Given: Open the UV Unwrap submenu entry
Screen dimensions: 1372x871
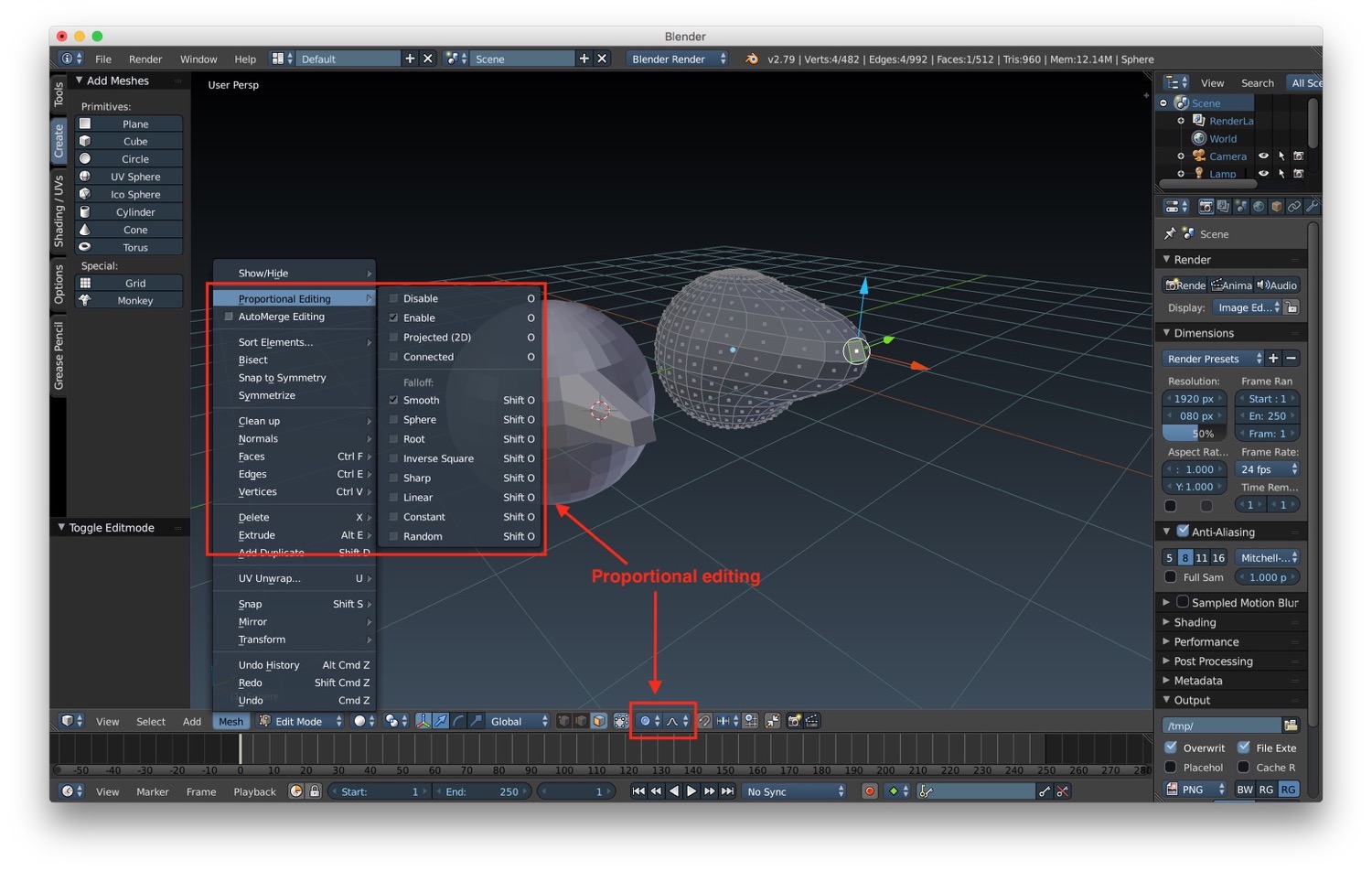Looking at the screenshot, I should point(294,578).
